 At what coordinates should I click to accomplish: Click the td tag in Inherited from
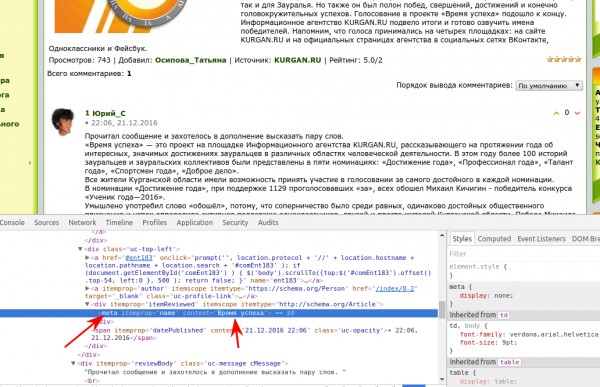pos(504,315)
